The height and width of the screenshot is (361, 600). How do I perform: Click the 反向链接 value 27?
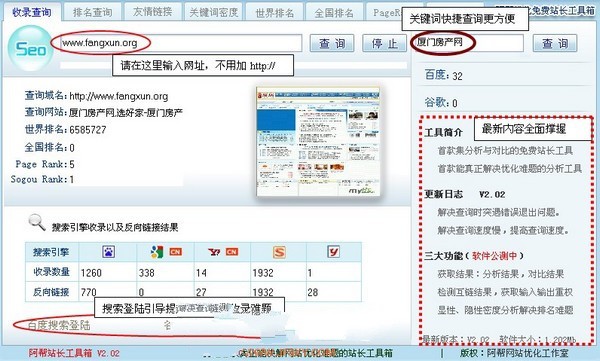pyautogui.click(x=201, y=292)
